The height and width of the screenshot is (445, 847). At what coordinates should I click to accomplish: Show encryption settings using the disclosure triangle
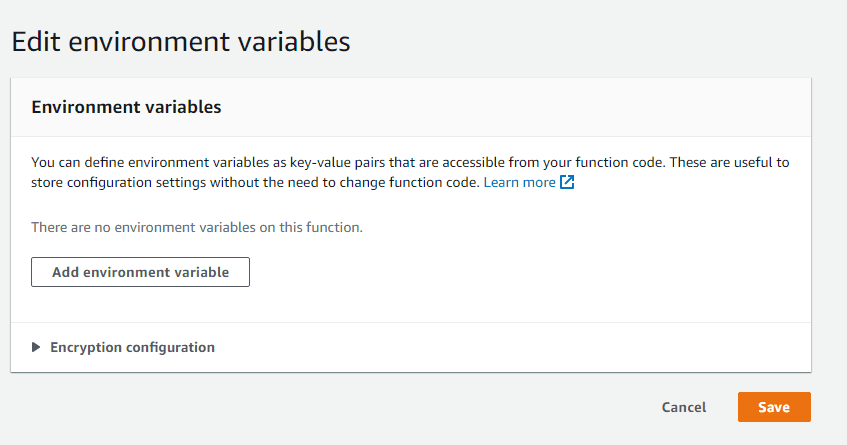(36, 347)
